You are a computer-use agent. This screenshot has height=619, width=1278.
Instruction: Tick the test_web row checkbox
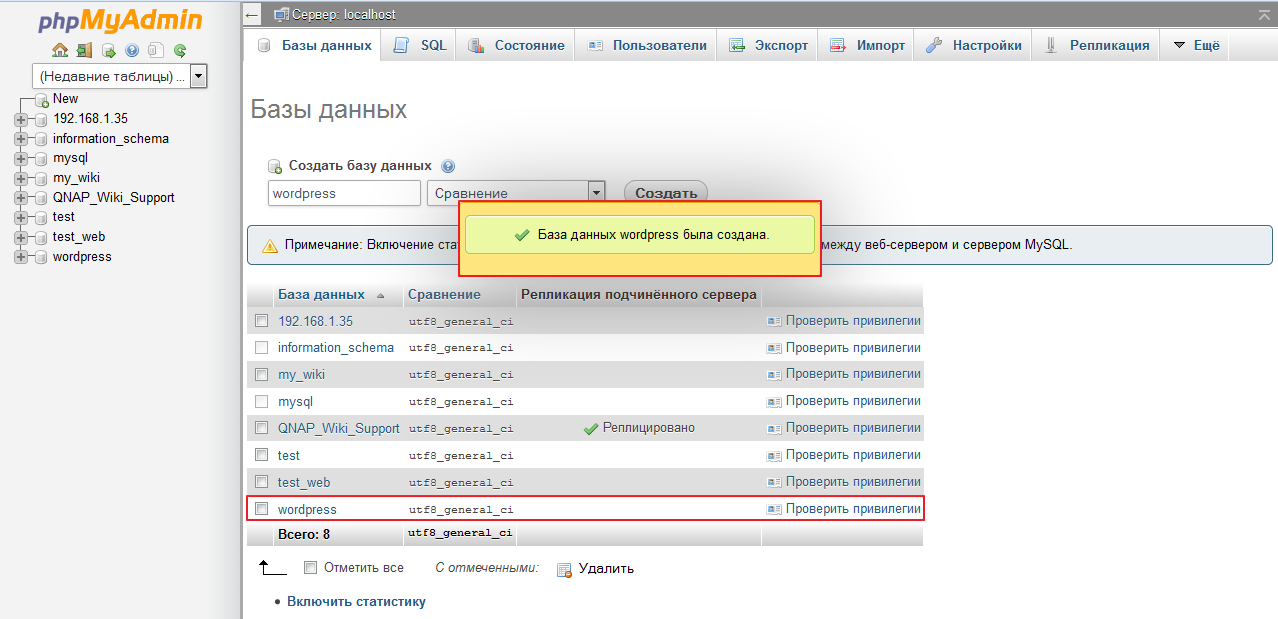coord(261,482)
